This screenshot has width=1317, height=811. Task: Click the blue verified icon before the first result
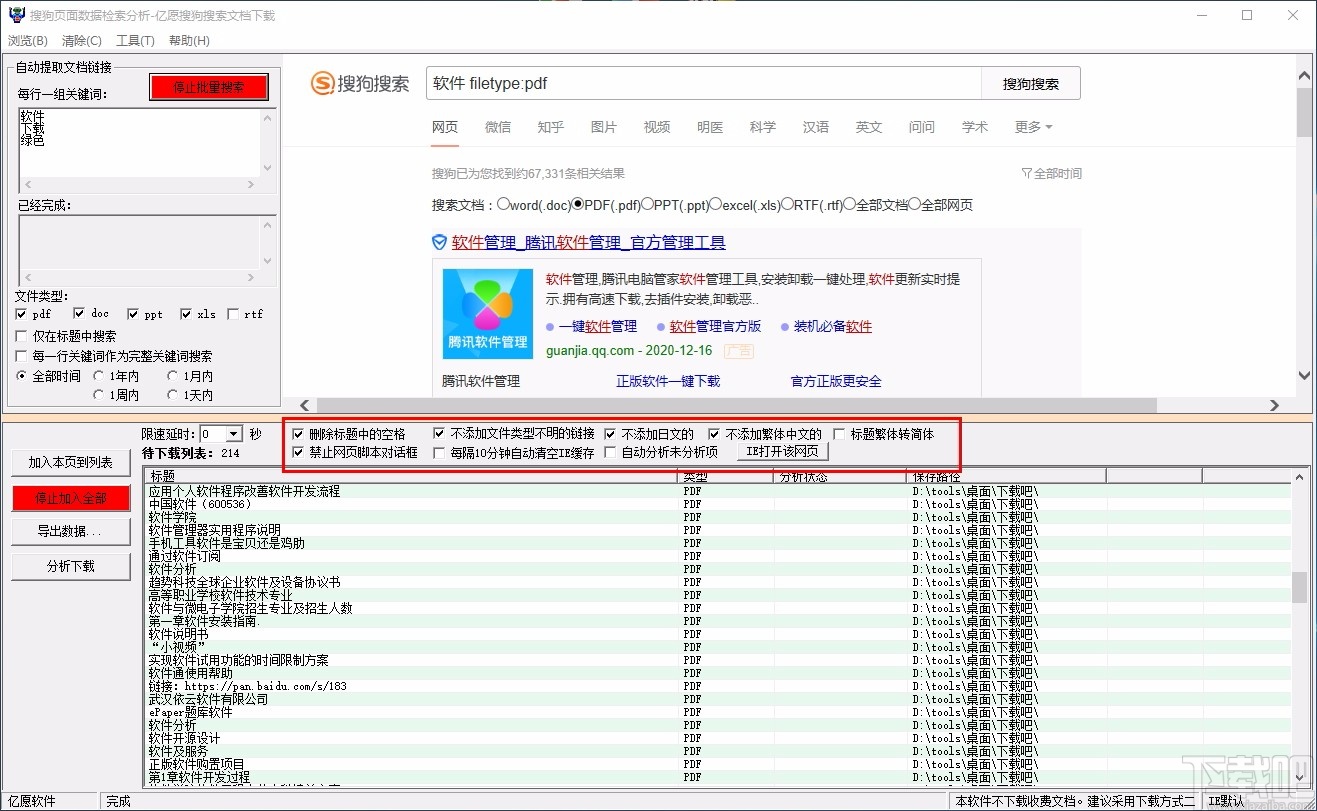tap(439, 242)
